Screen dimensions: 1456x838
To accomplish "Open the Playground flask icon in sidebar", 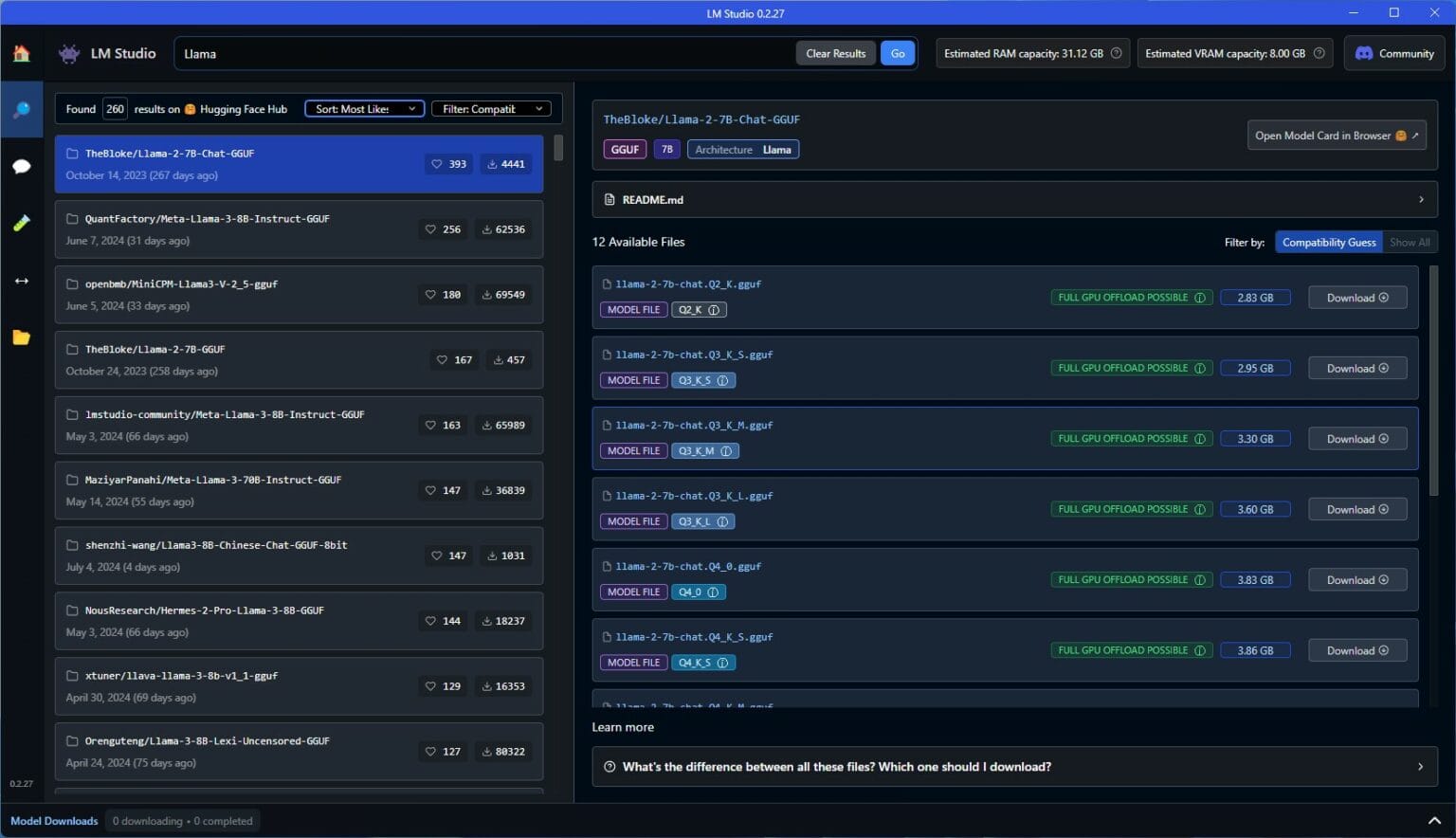I will pyautogui.click(x=21, y=223).
